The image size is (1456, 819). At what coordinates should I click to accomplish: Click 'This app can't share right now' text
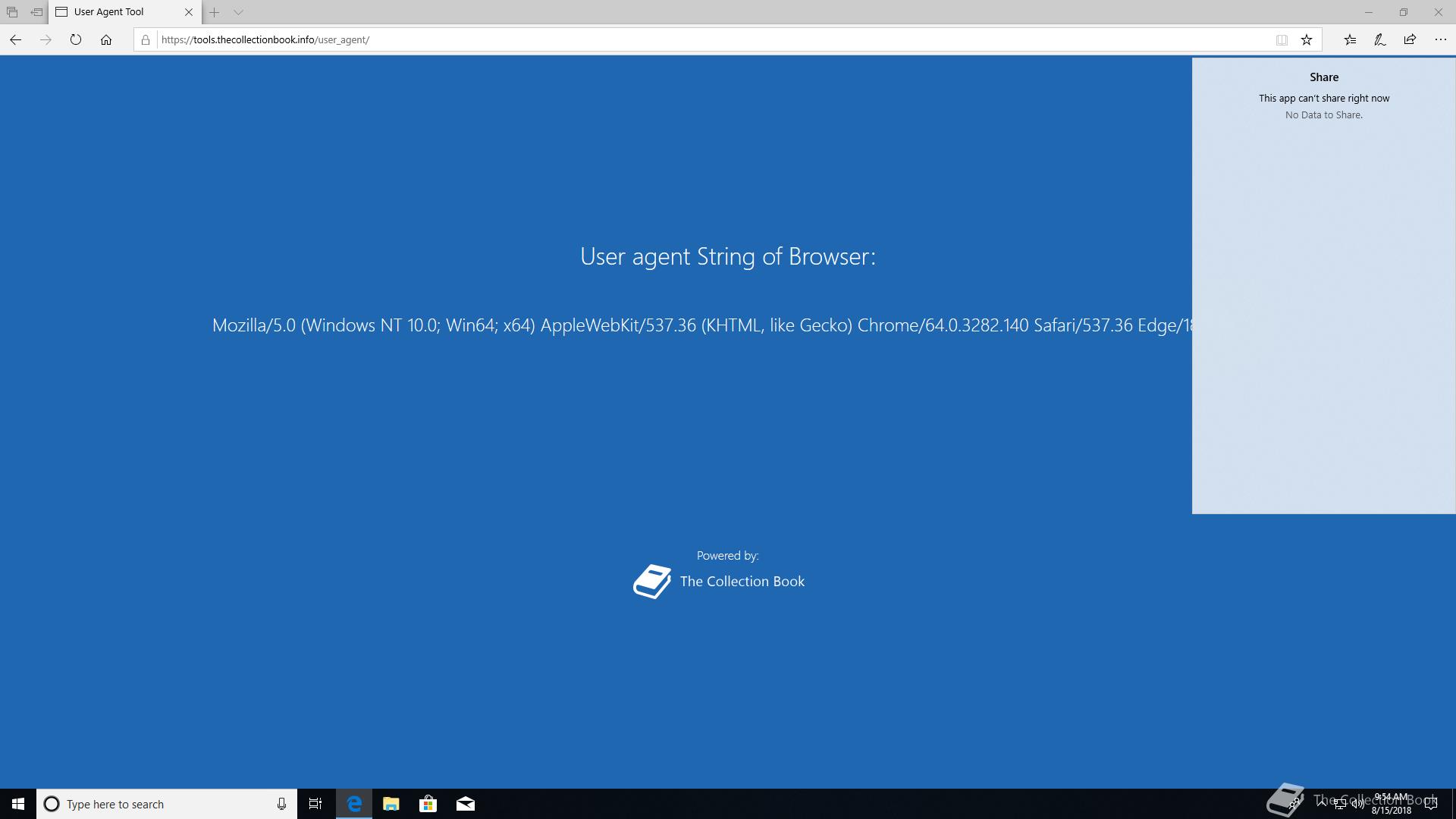tap(1324, 98)
